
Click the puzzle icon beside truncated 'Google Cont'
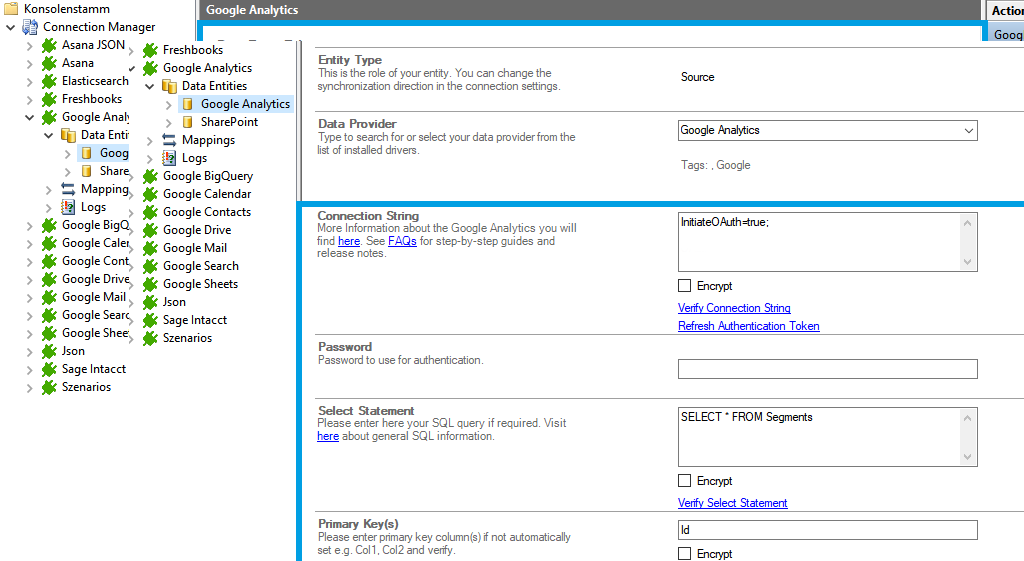[49, 261]
